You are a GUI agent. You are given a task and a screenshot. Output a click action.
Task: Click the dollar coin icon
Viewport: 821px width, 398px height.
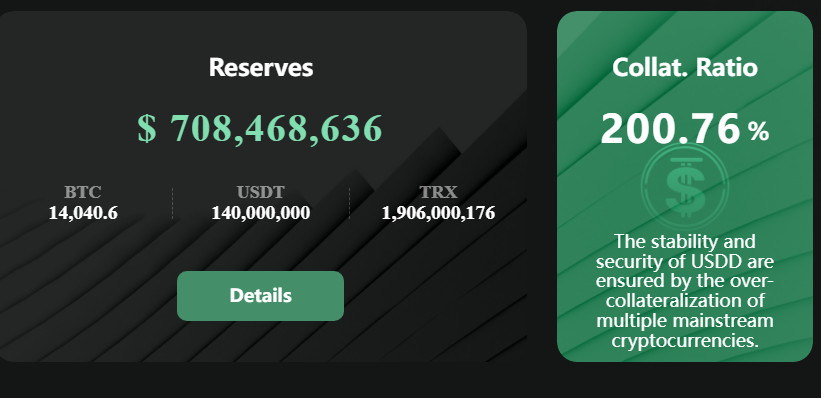pos(684,187)
